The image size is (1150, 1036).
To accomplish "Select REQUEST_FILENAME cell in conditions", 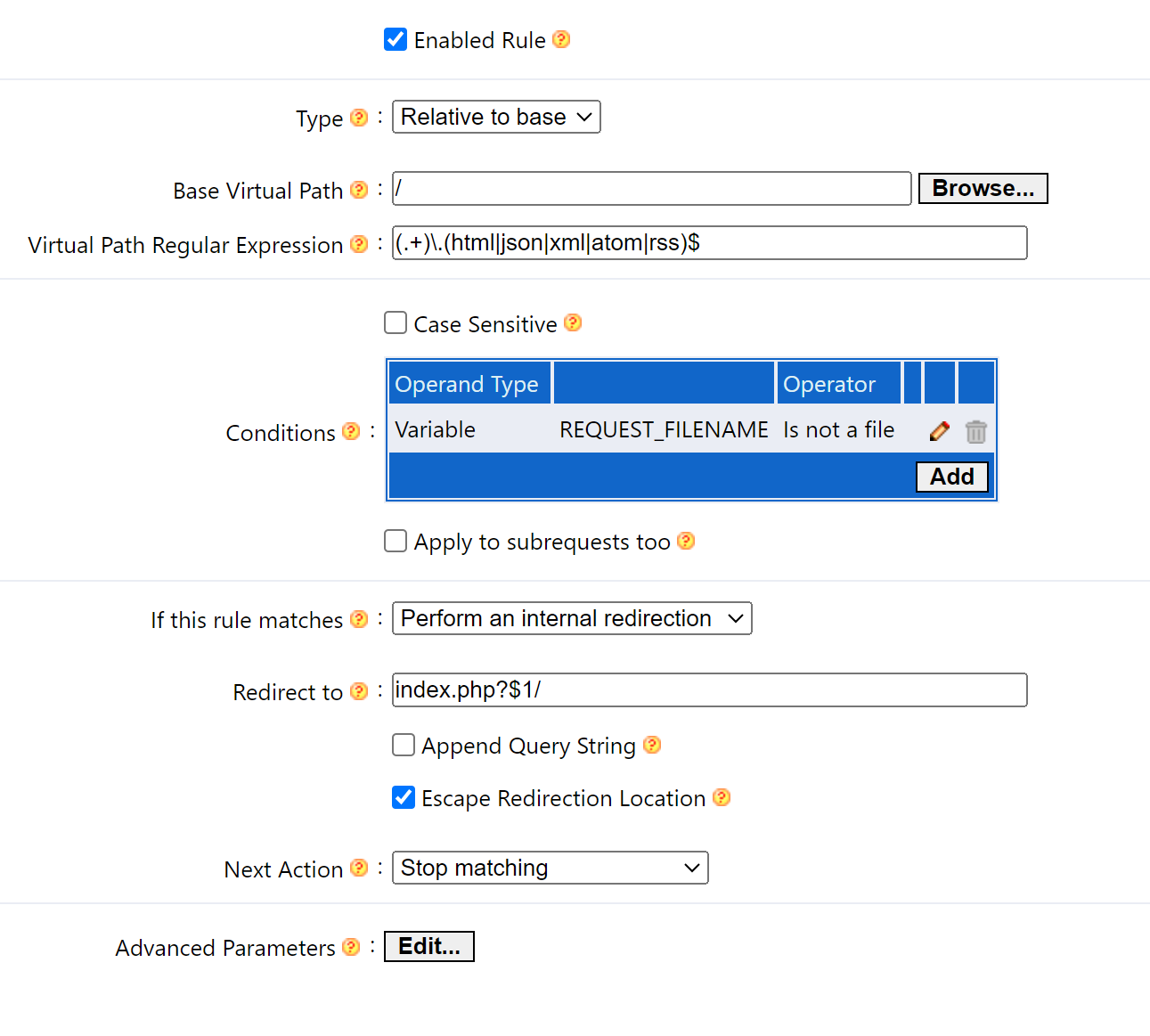I will pos(664,429).
